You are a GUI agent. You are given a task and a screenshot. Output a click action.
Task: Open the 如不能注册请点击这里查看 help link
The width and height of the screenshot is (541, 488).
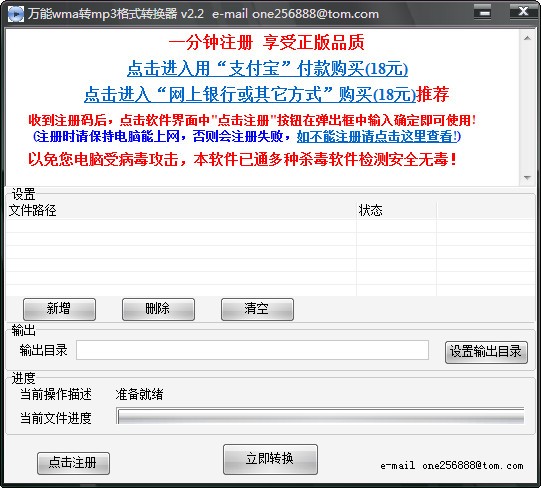coord(378,136)
